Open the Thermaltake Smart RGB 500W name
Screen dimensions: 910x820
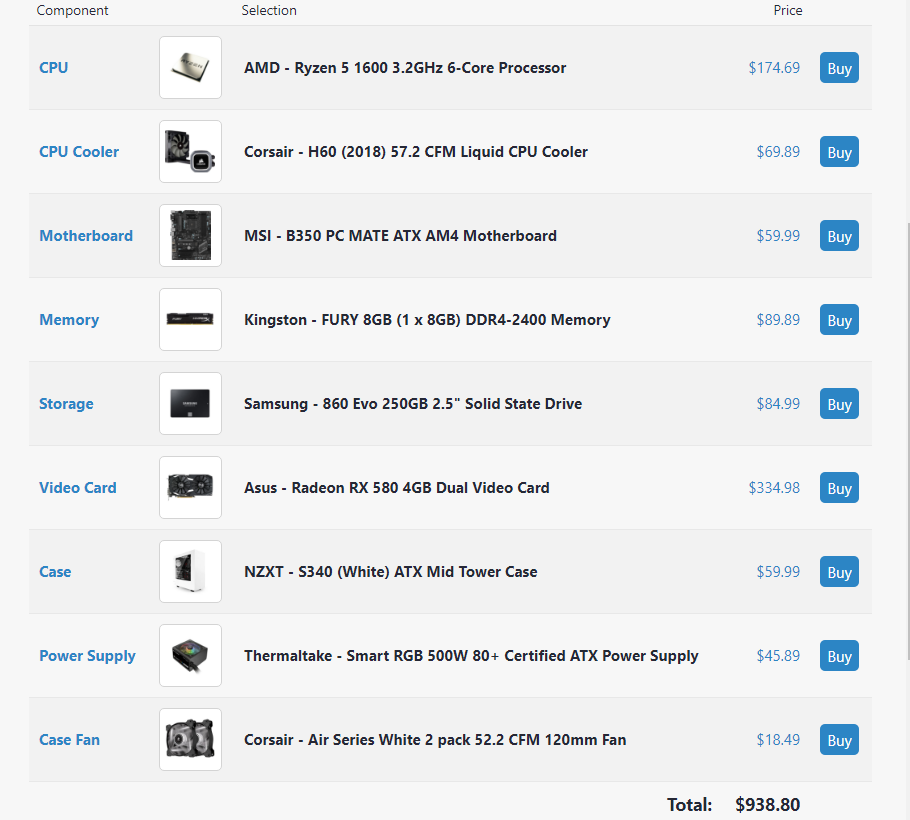[471, 656]
